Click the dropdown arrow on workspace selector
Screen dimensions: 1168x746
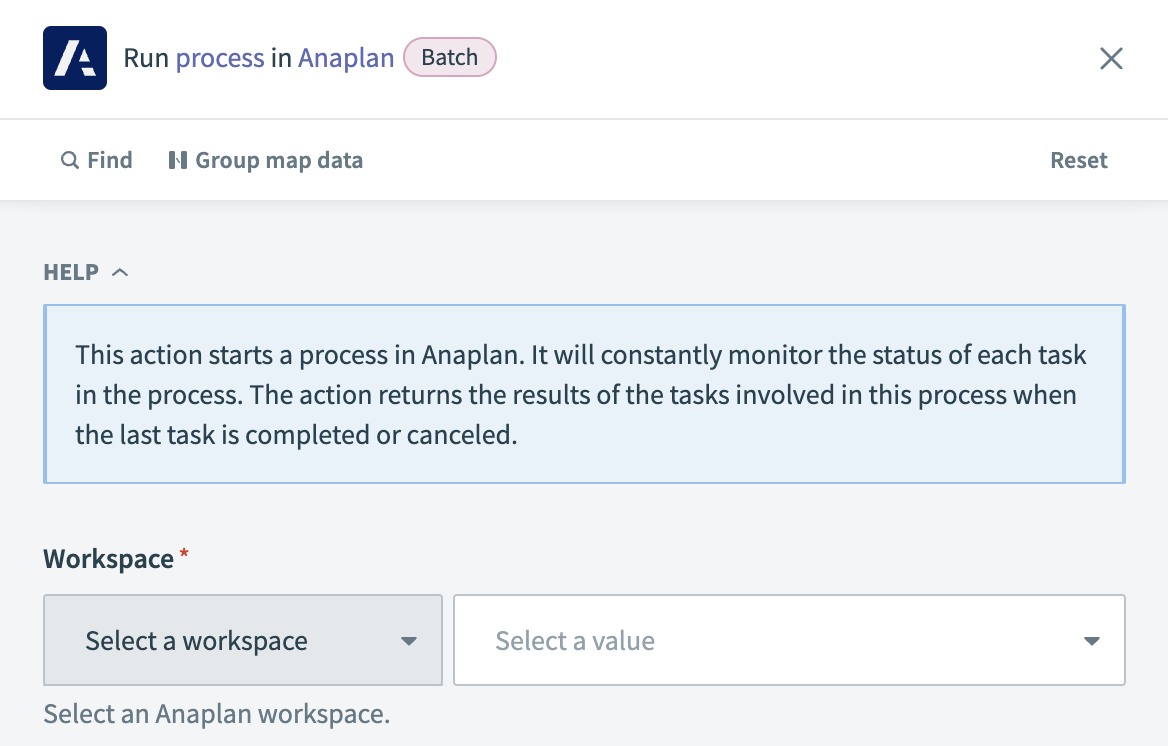click(x=409, y=640)
